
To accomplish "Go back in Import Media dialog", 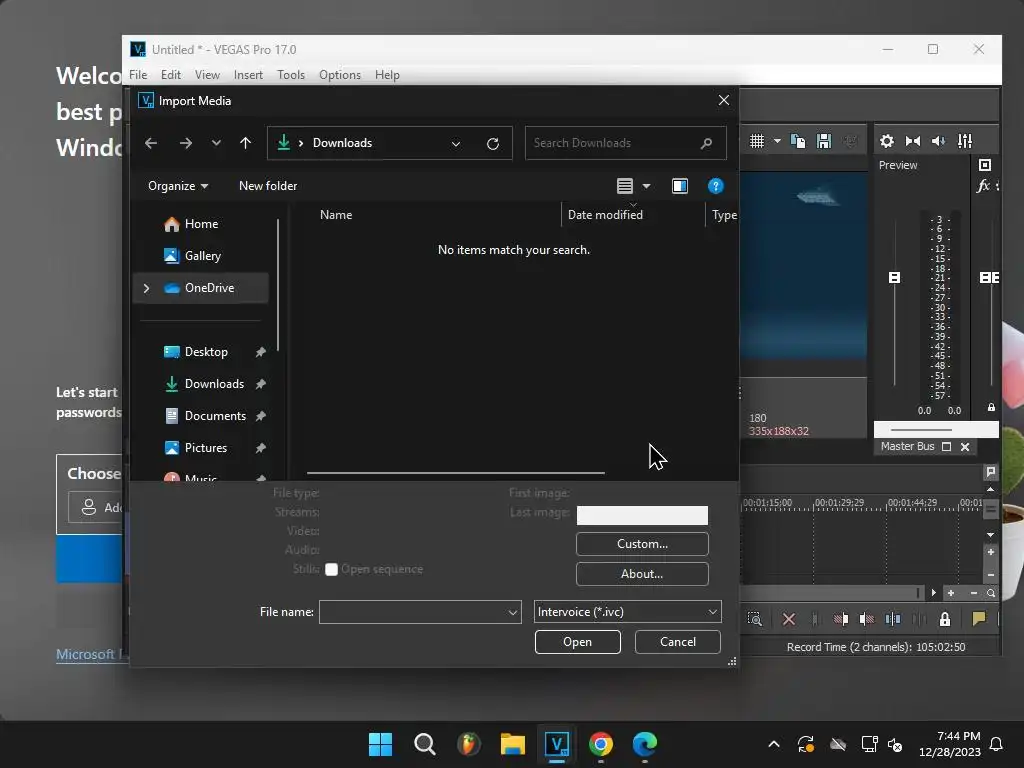I will point(151,143).
